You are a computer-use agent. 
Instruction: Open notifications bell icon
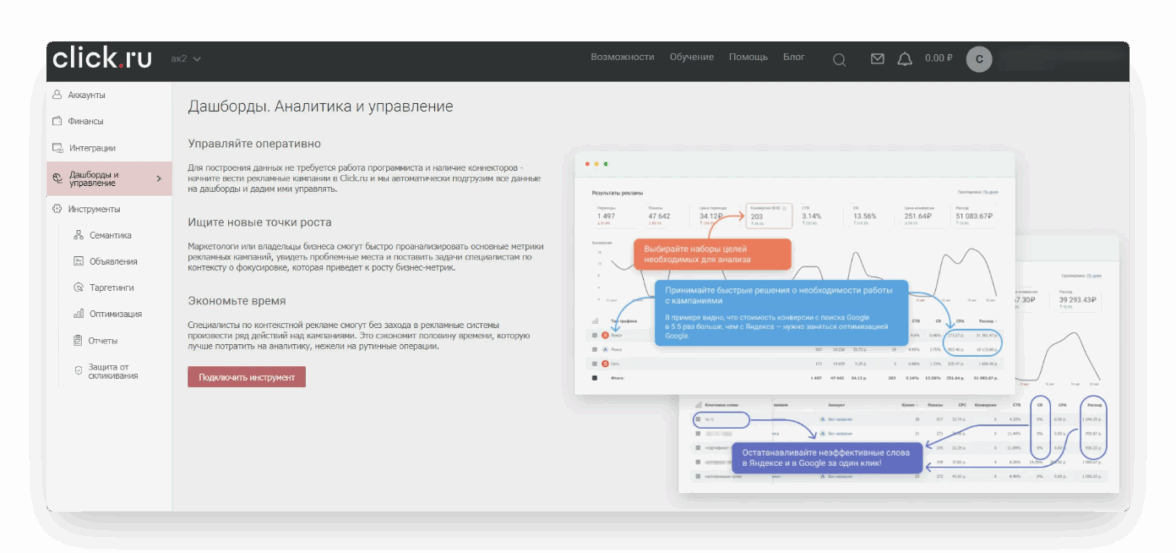click(904, 59)
